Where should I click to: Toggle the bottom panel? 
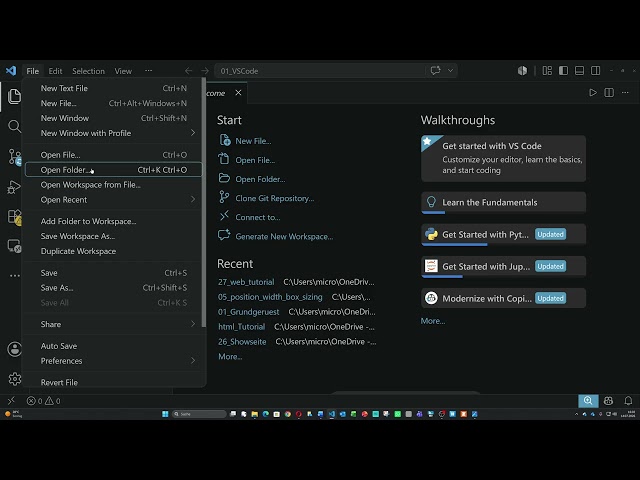[x=579, y=71]
